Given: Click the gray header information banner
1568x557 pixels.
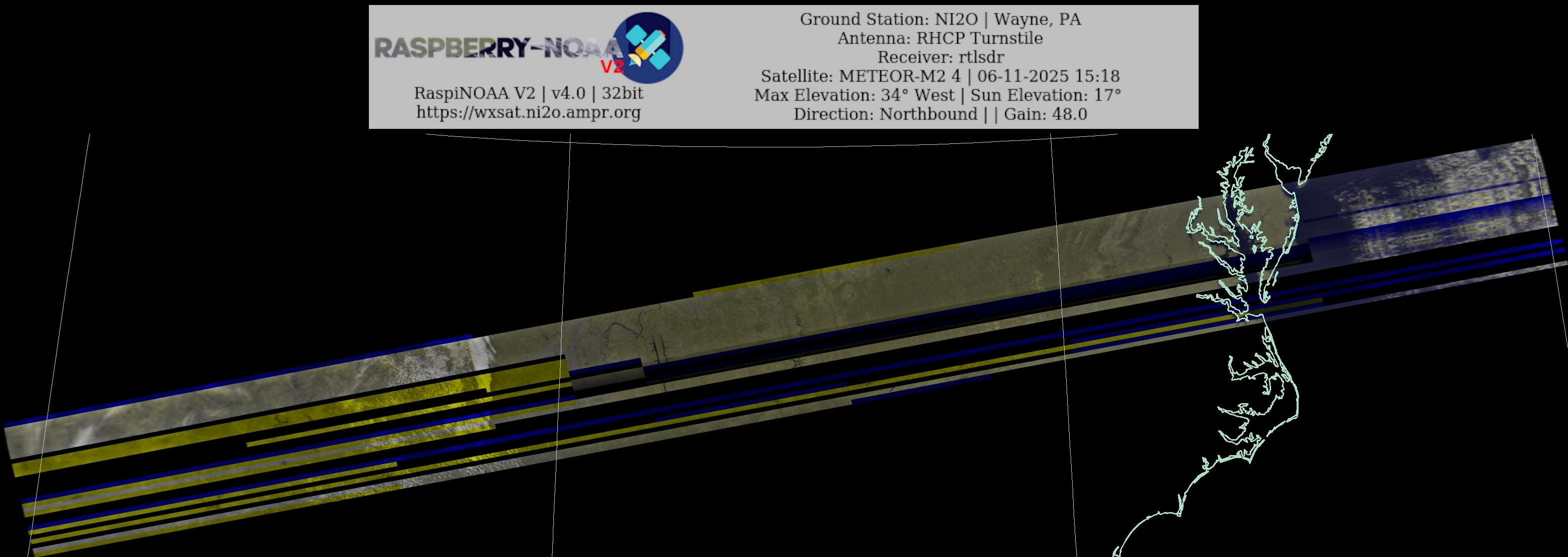Looking at the screenshot, I should click(718, 67).
